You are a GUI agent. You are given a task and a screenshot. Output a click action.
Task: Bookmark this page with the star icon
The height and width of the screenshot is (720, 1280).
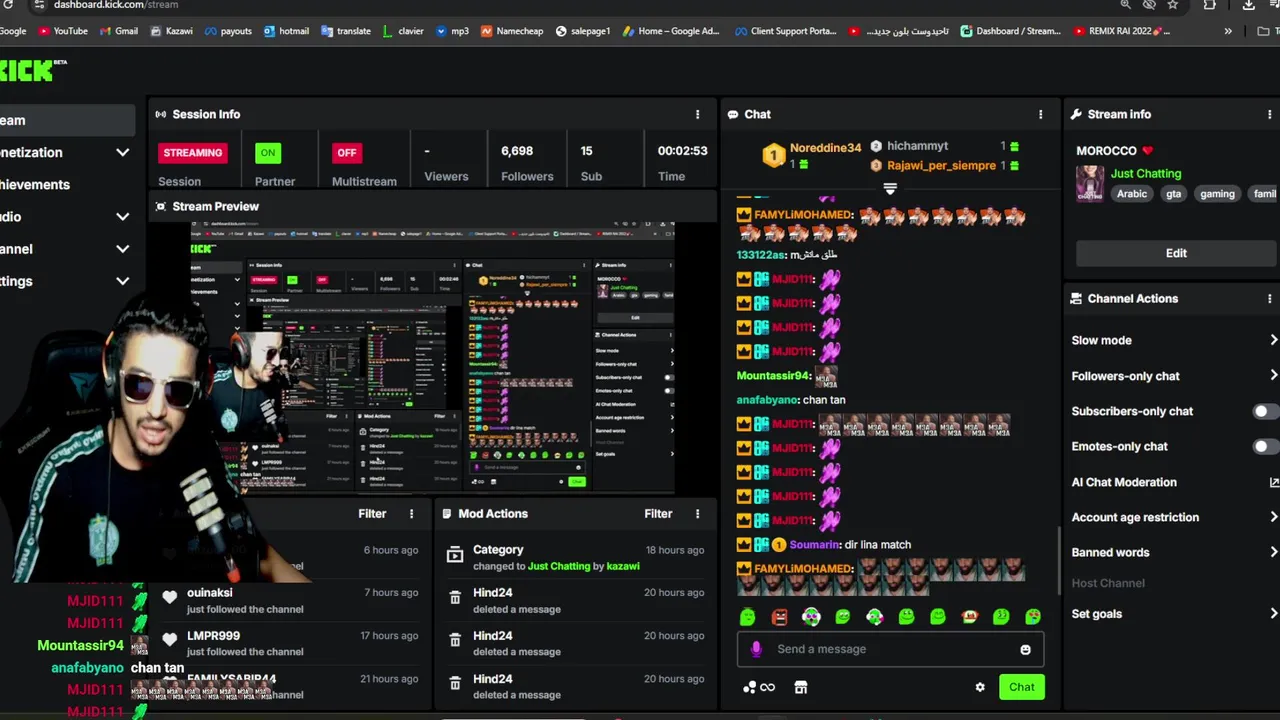click(1172, 5)
